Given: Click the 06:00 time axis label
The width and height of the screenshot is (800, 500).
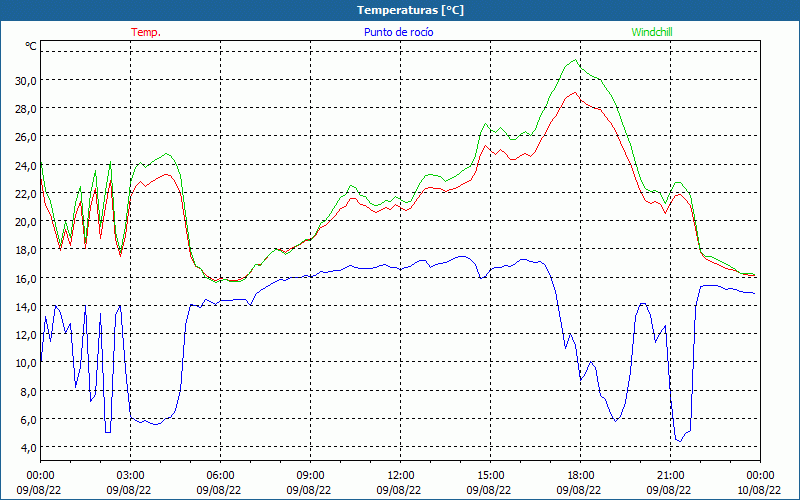Looking at the screenshot, I should click(x=220, y=476).
